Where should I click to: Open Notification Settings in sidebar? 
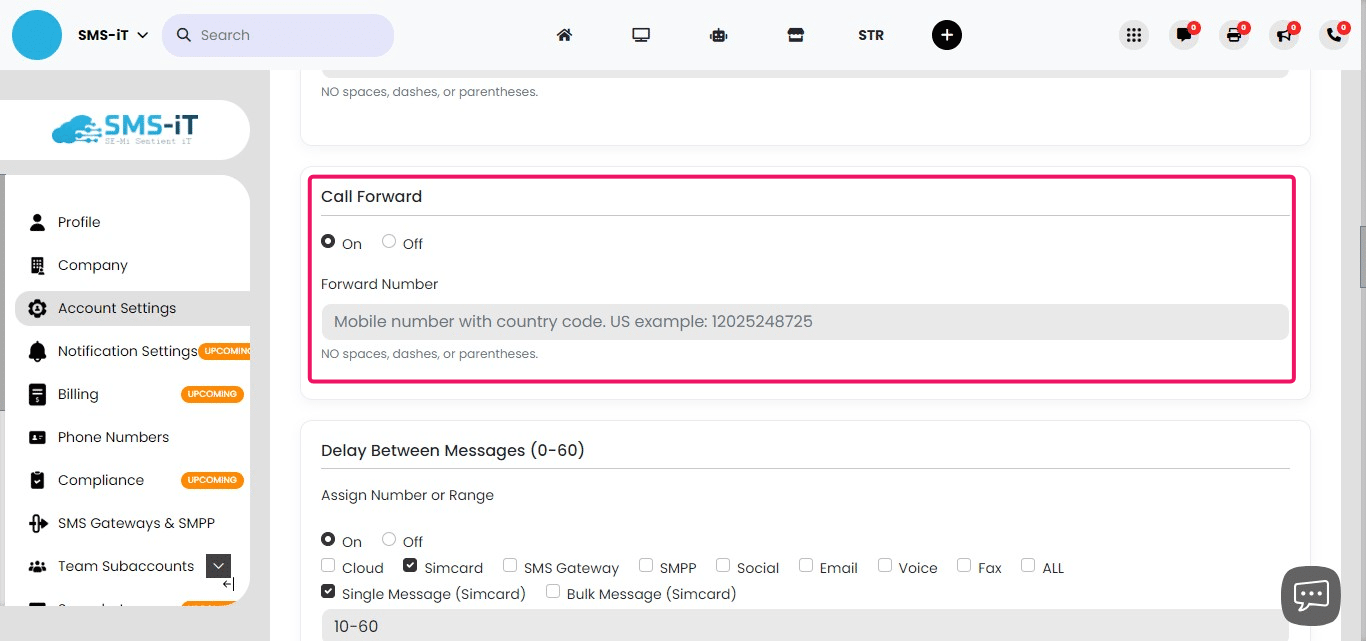pos(127,351)
